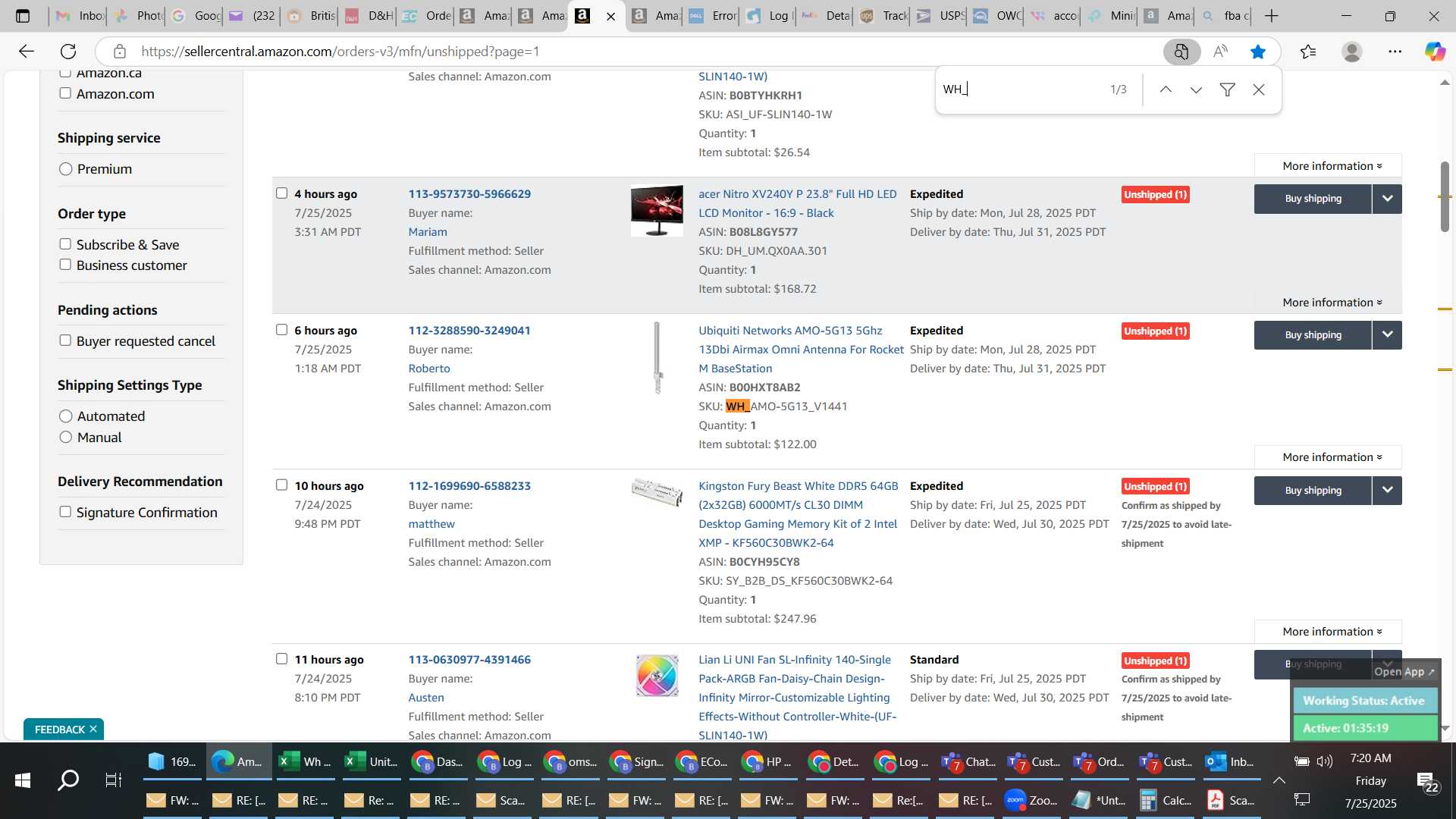This screenshot has width=1456, height=819.
Task: Select Automated shipping settings type
Action: tap(66, 416)
